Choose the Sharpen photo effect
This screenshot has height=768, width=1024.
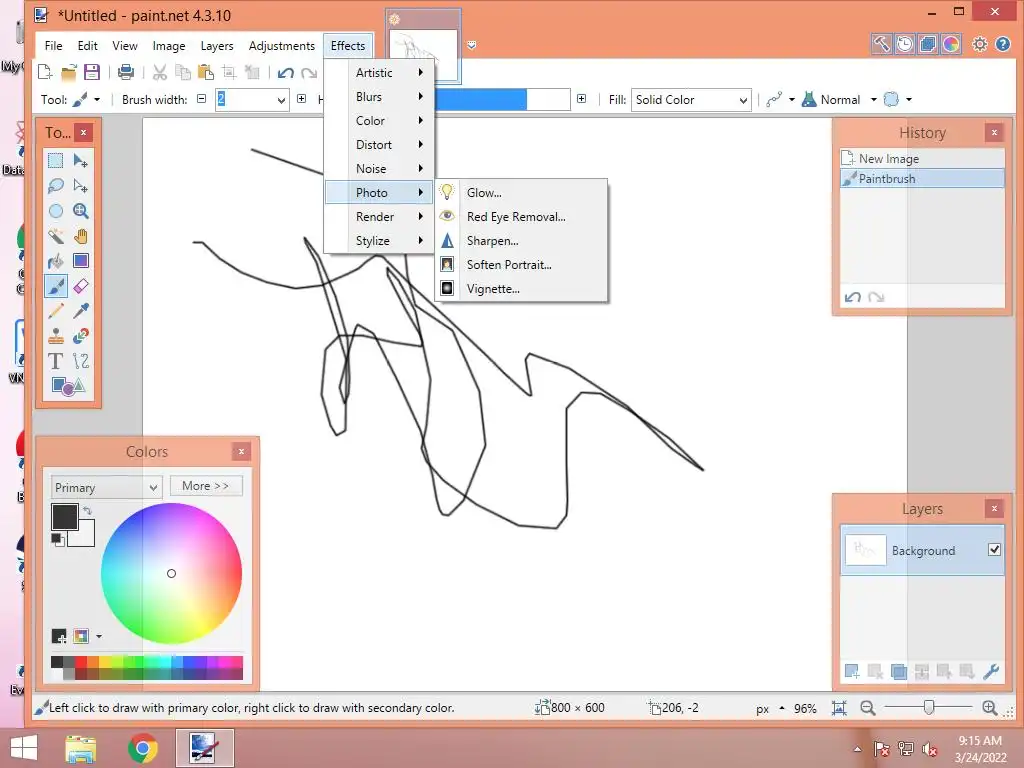[x=521, y=240]
